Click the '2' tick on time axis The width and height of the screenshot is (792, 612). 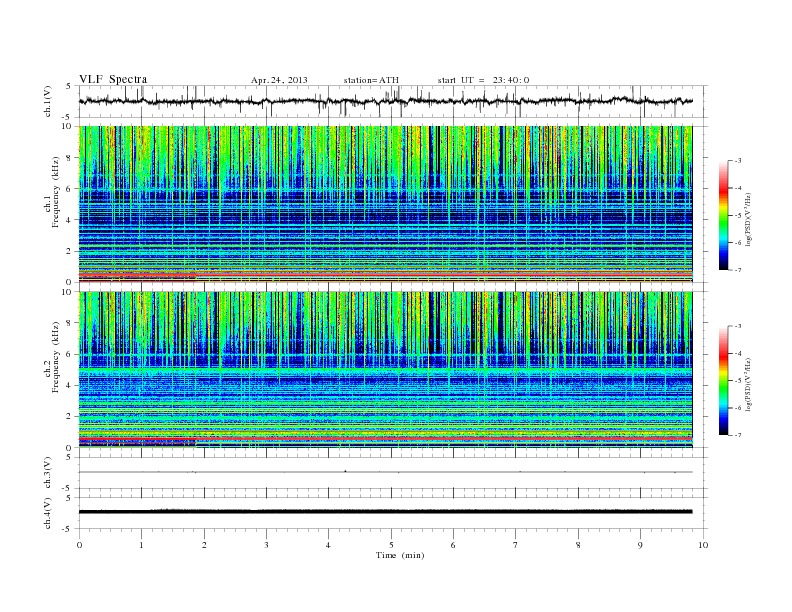[x=204, y=545]
